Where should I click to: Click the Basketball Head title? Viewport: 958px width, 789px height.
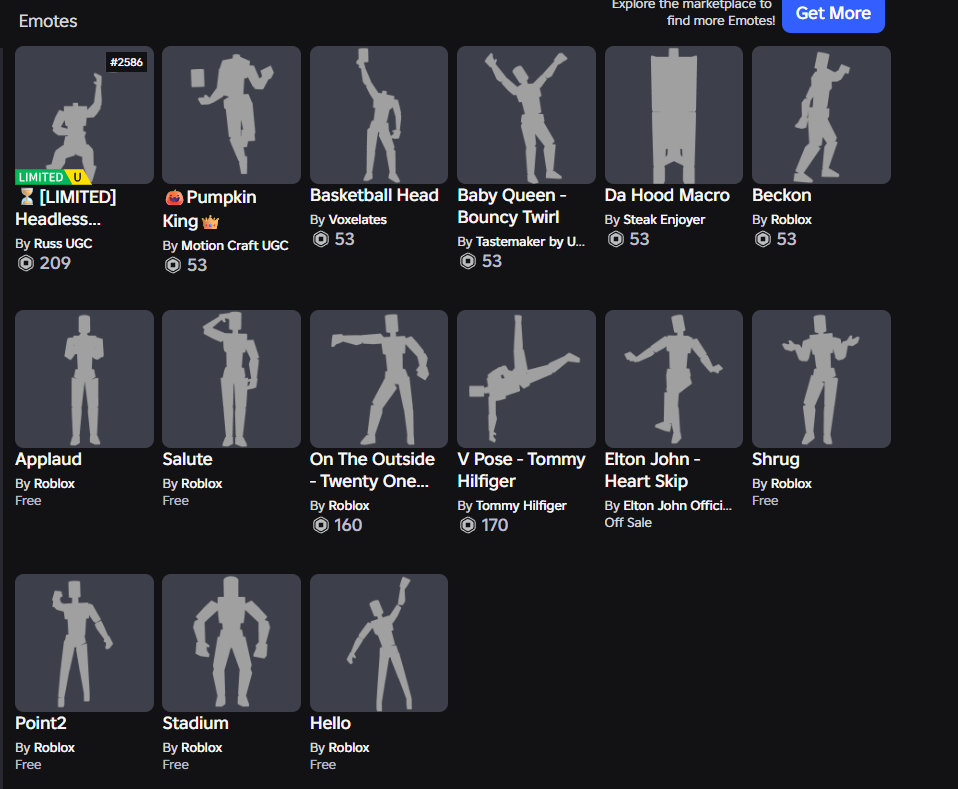[375, 195]
